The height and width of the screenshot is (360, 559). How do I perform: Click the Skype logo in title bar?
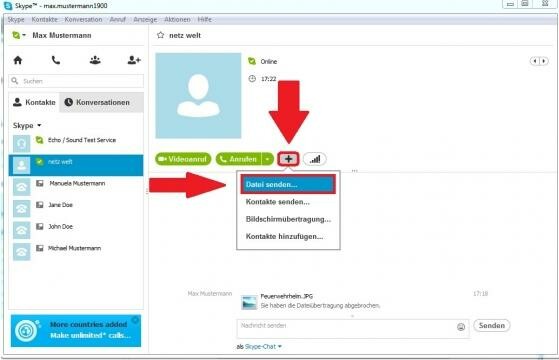[7, 5]
